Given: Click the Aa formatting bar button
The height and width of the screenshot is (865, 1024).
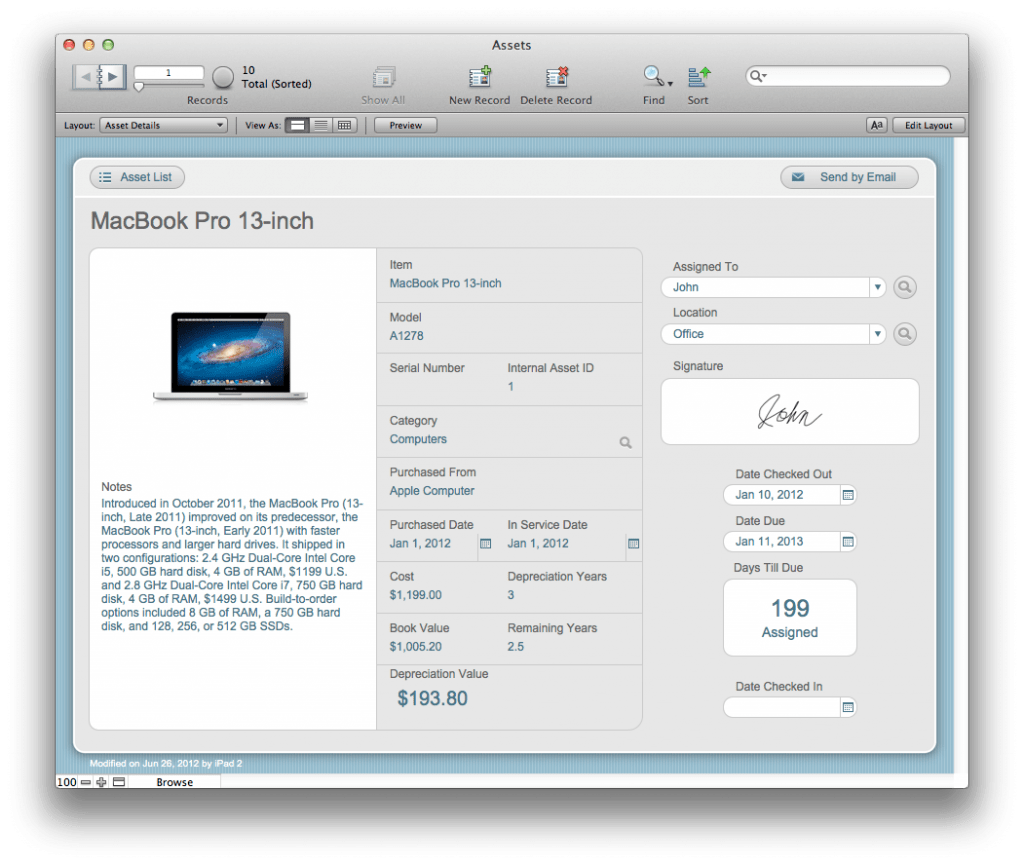Looking at the screenshot, I should coord(876,125).
